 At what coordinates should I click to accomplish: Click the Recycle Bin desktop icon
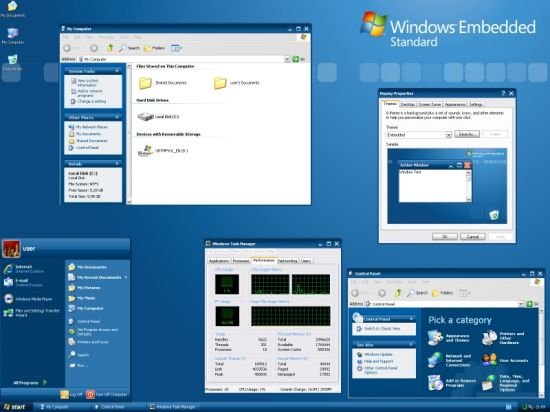[x=12, y=62]
